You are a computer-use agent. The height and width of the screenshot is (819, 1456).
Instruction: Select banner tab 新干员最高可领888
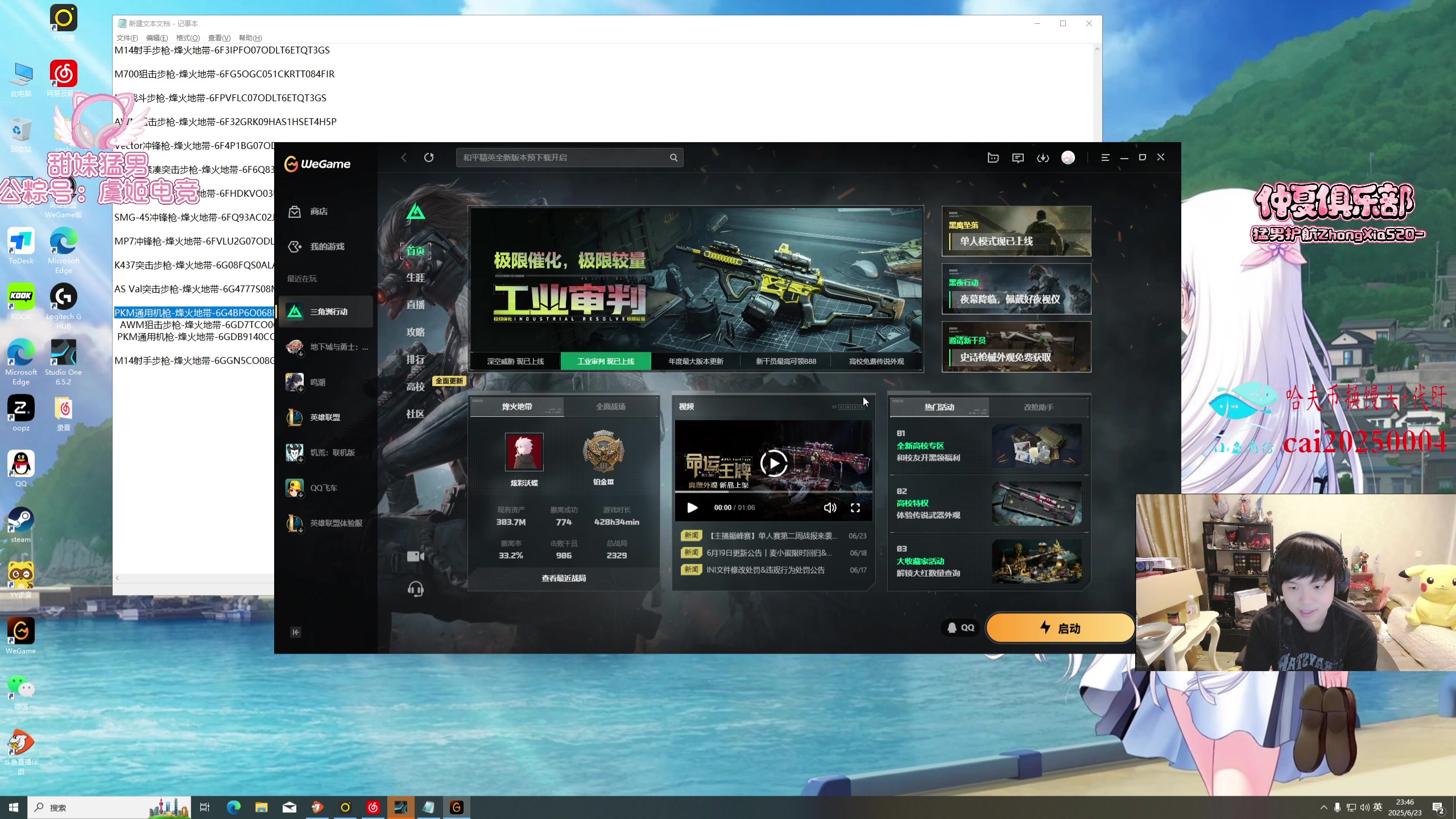[786, 361]
